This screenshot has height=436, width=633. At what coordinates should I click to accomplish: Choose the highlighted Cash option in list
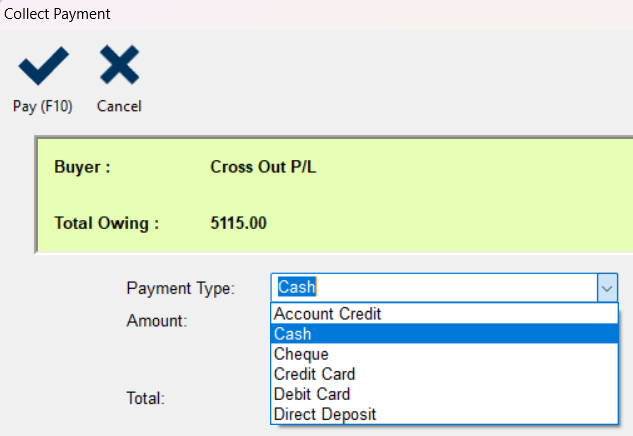coord(293,334)
